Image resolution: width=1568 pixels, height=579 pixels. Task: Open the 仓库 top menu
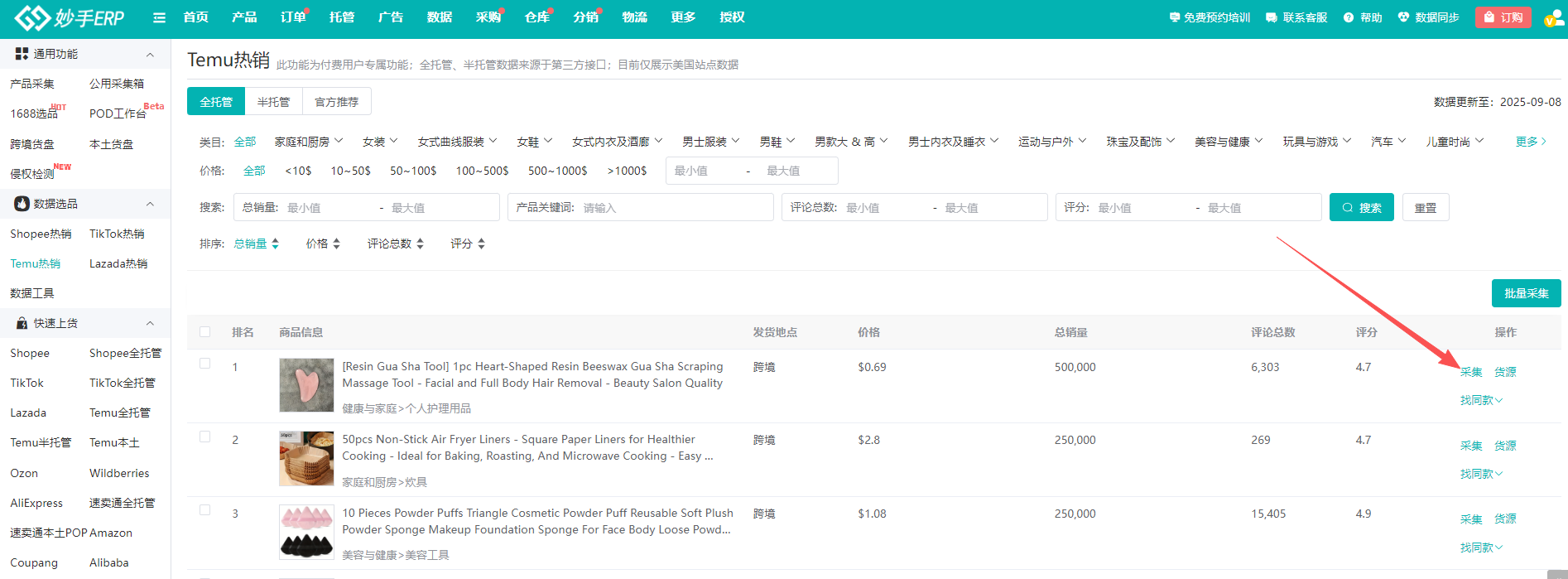click(537, 17)
